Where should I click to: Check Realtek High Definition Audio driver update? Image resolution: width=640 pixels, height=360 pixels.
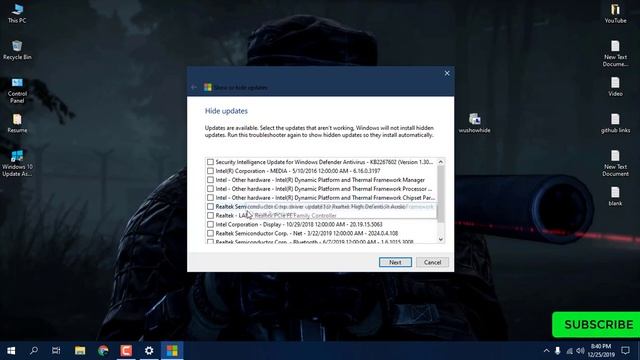tap(210, 207)
